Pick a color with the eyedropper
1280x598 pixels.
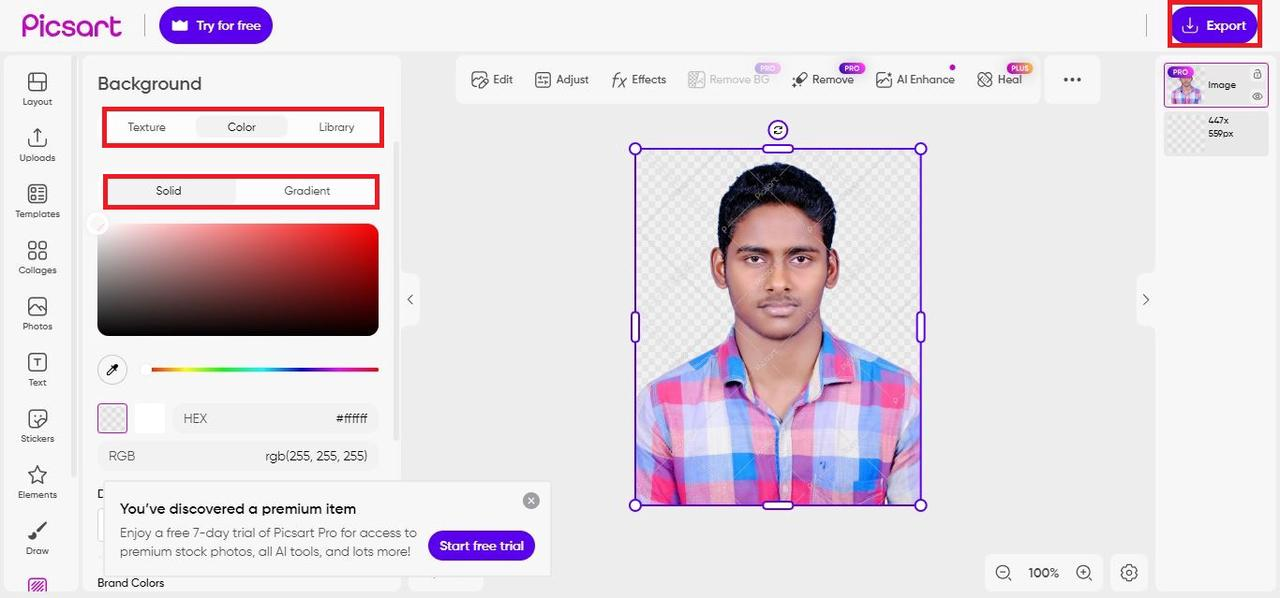(x=112, y=370)
